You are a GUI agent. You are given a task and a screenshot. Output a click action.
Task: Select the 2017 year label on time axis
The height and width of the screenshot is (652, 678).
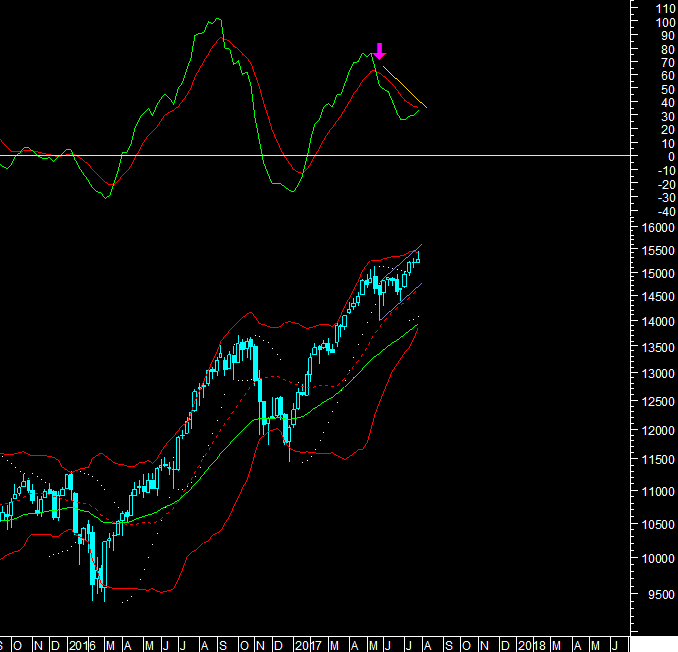(308, 646)
